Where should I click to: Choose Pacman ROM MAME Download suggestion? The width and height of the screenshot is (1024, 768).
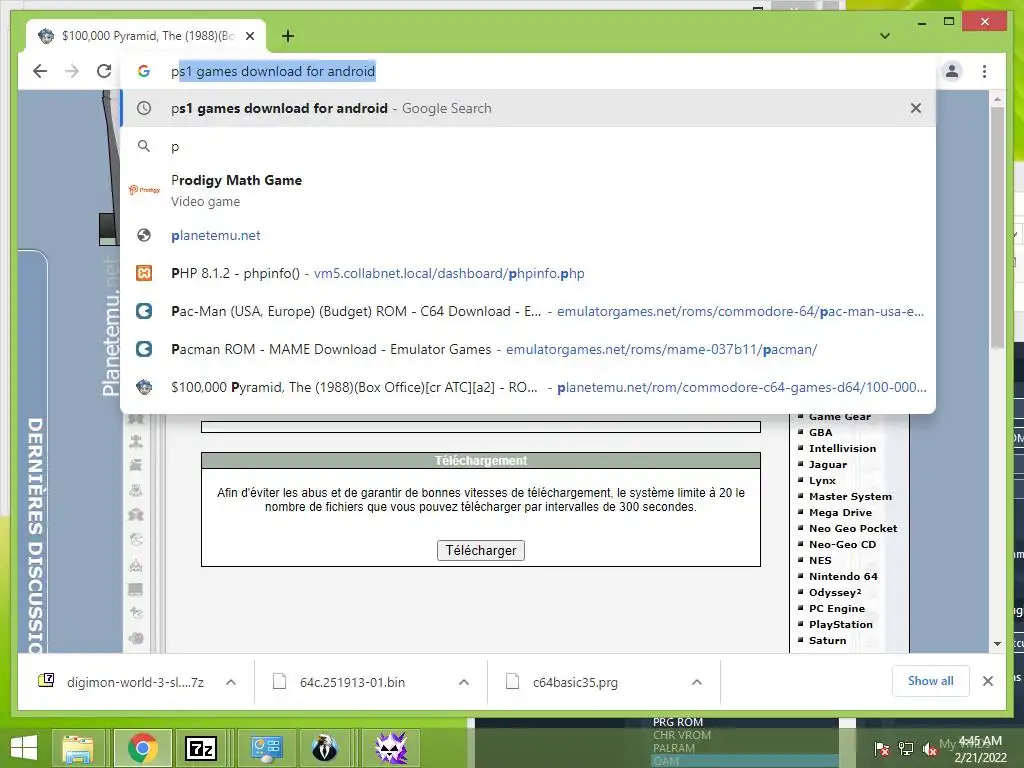(x=528, y=349)
